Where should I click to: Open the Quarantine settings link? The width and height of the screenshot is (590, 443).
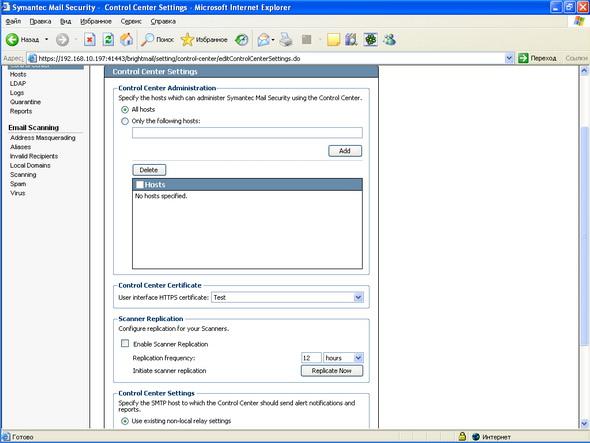[25, 102]
